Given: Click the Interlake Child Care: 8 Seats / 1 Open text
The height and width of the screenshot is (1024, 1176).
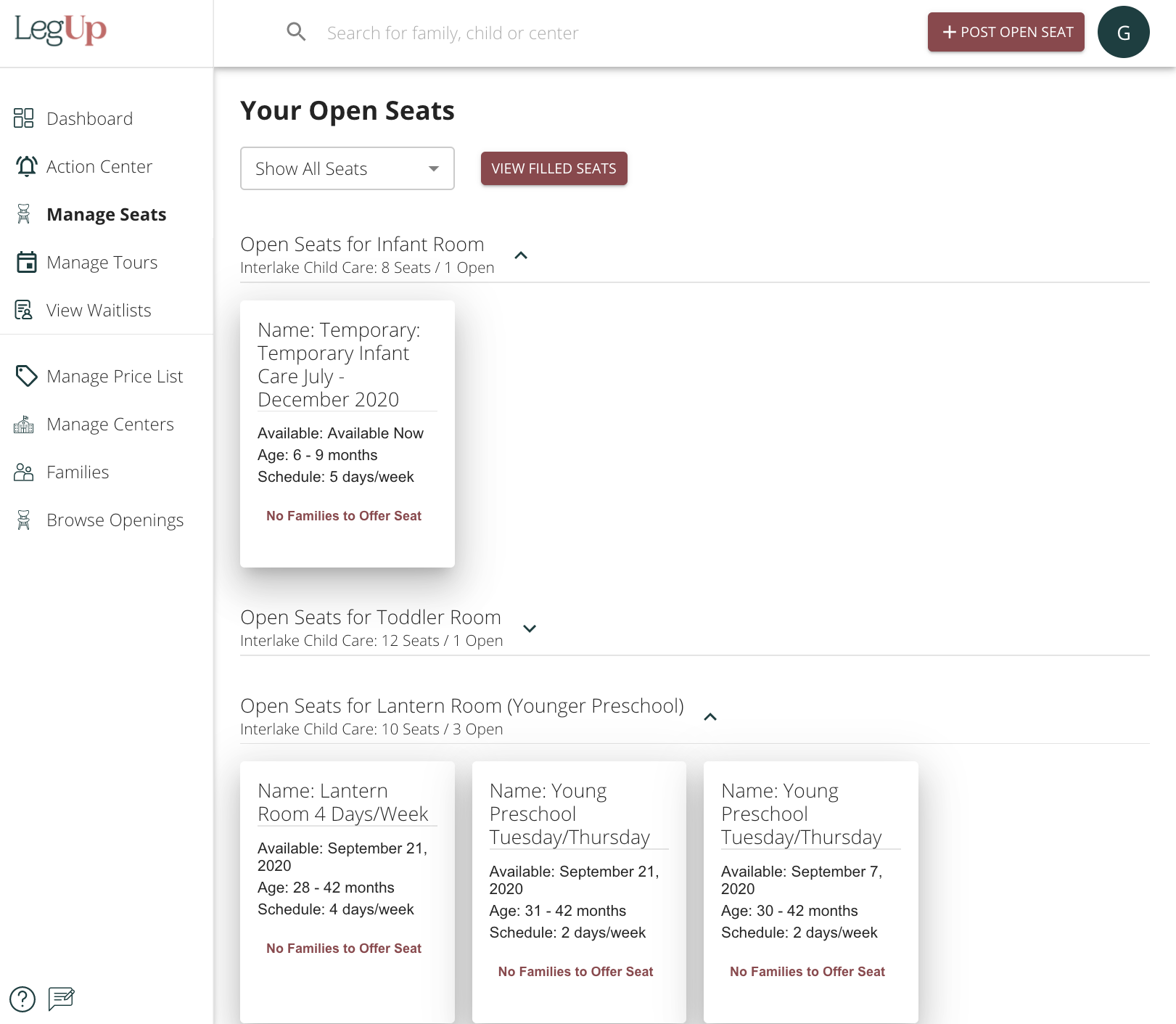Looking at the screenshot, I should (367, 268).
